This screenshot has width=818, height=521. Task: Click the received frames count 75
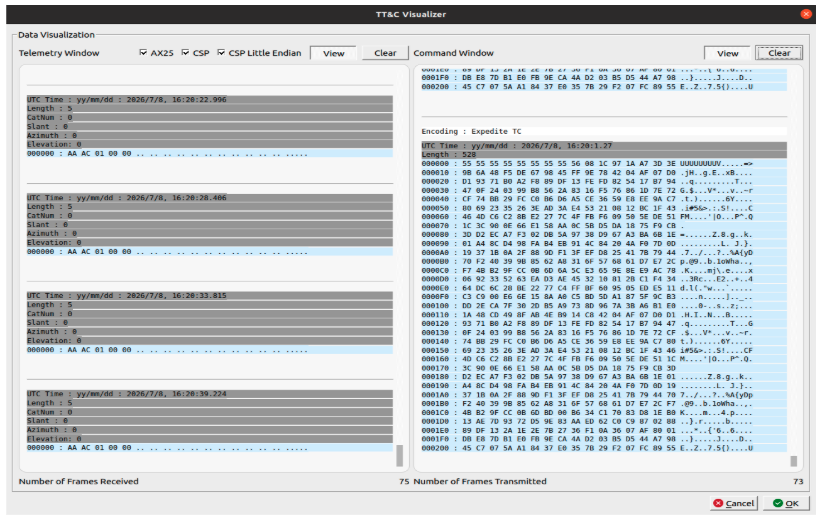(x=404, y=481)
